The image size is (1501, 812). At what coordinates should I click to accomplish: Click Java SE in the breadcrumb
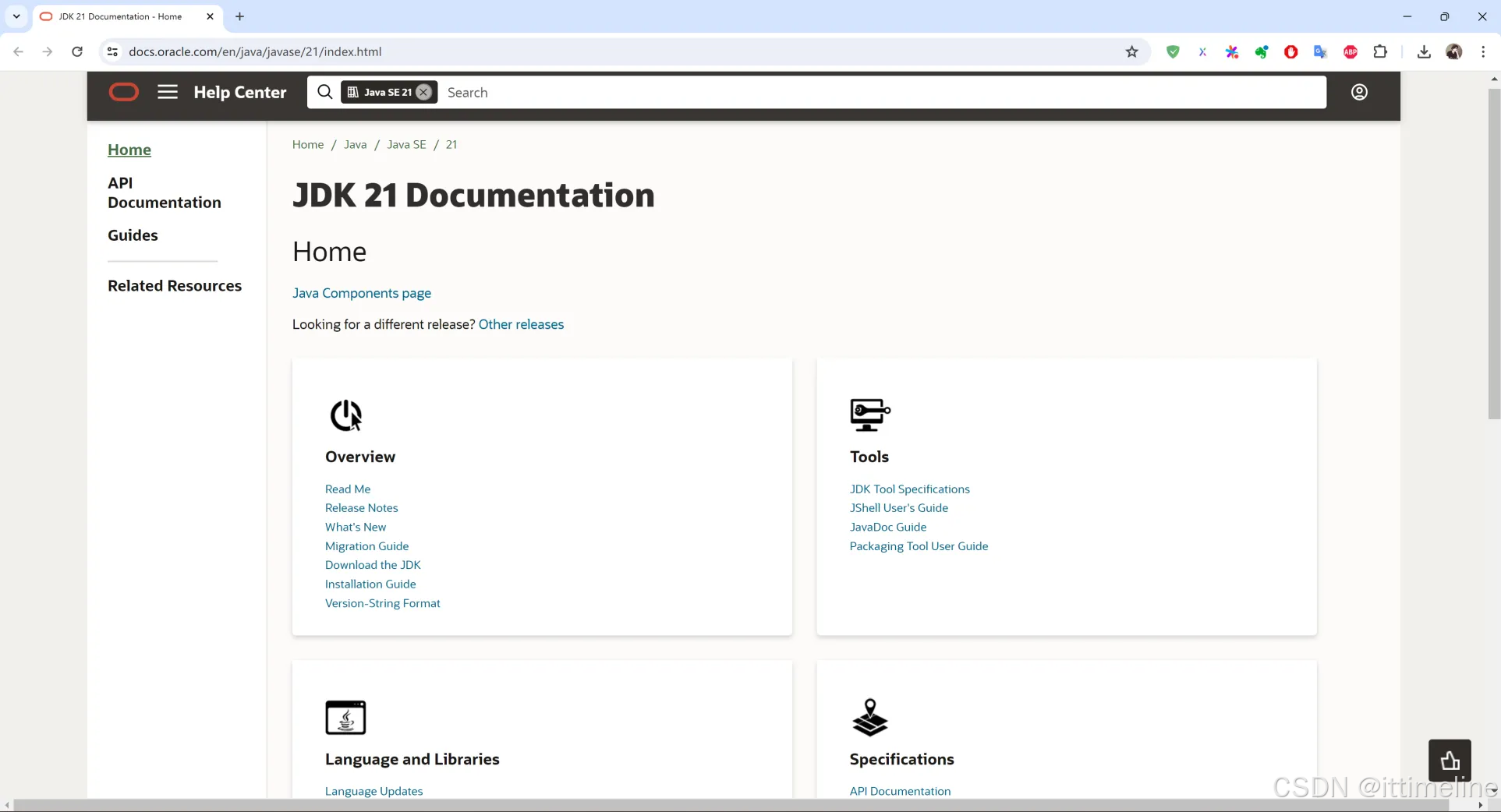[x=406, y=144]
